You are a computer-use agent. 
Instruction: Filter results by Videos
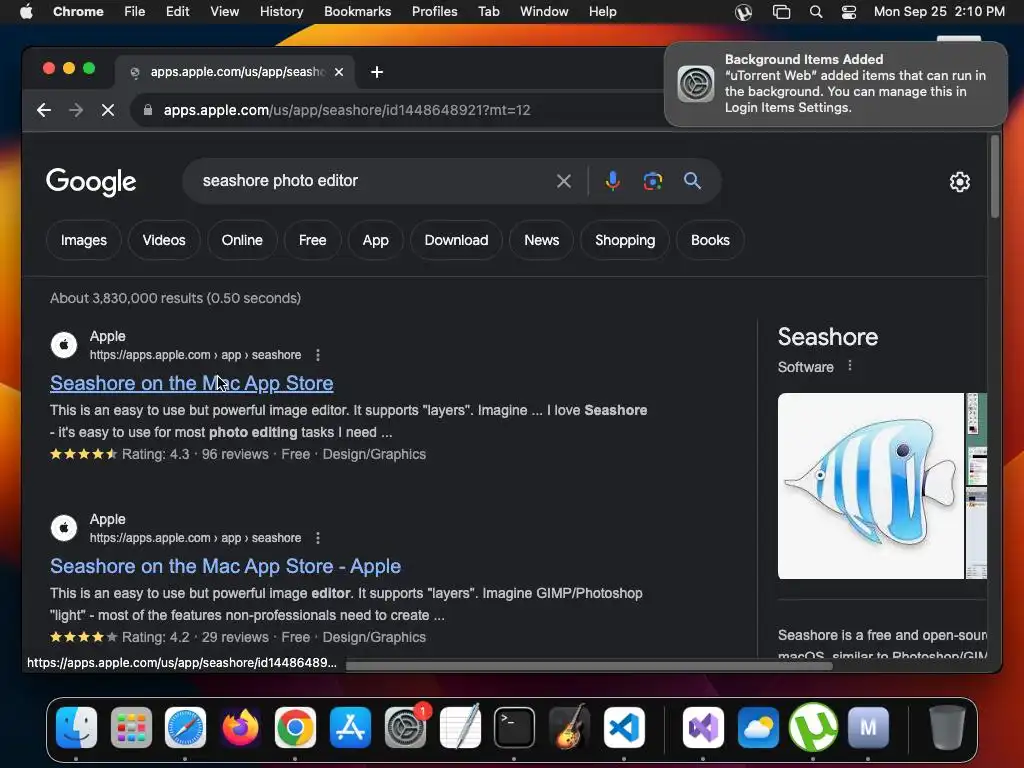[164, 240]
